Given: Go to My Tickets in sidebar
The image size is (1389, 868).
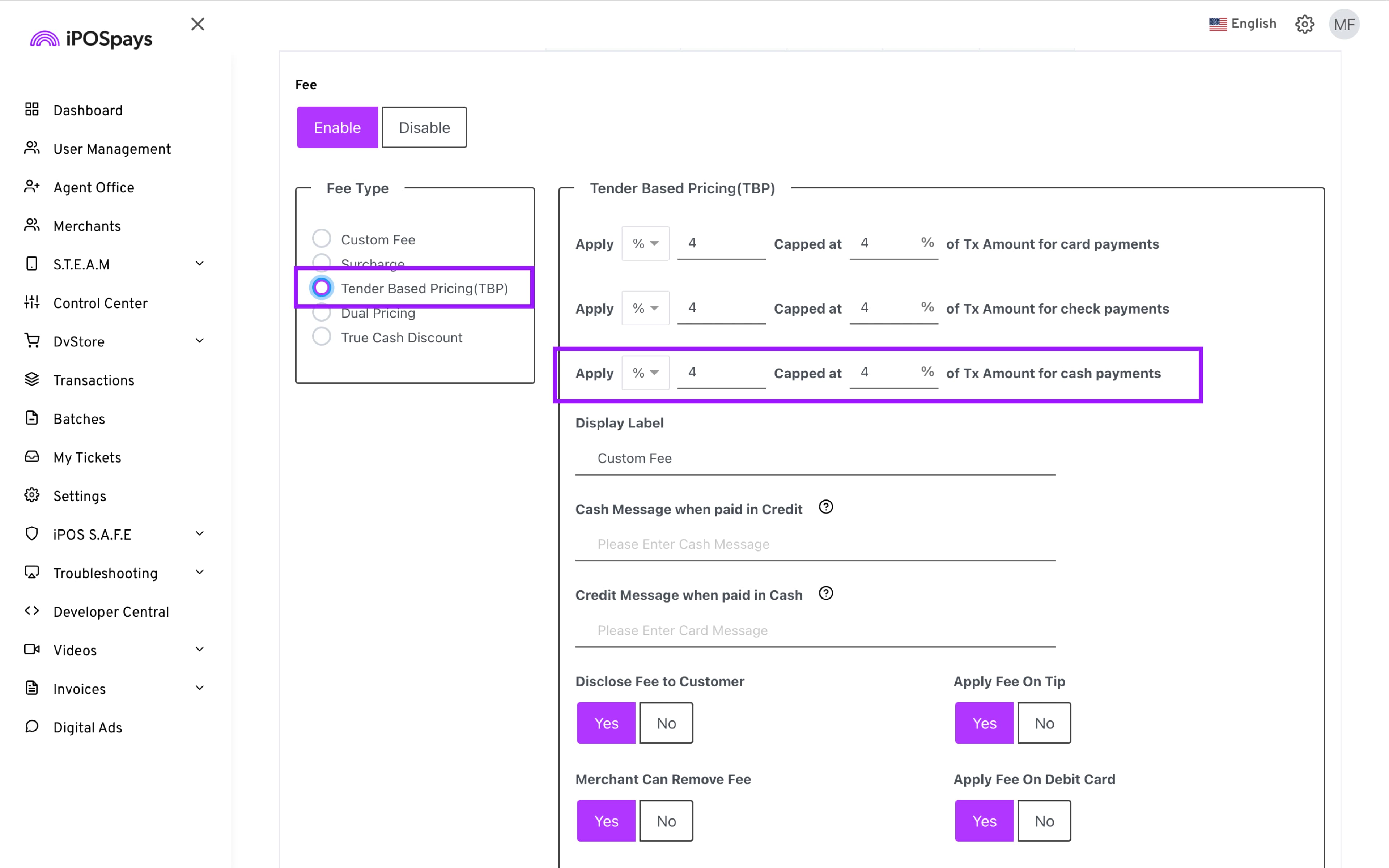Looking at the screenshot, I should click(87, 458).
